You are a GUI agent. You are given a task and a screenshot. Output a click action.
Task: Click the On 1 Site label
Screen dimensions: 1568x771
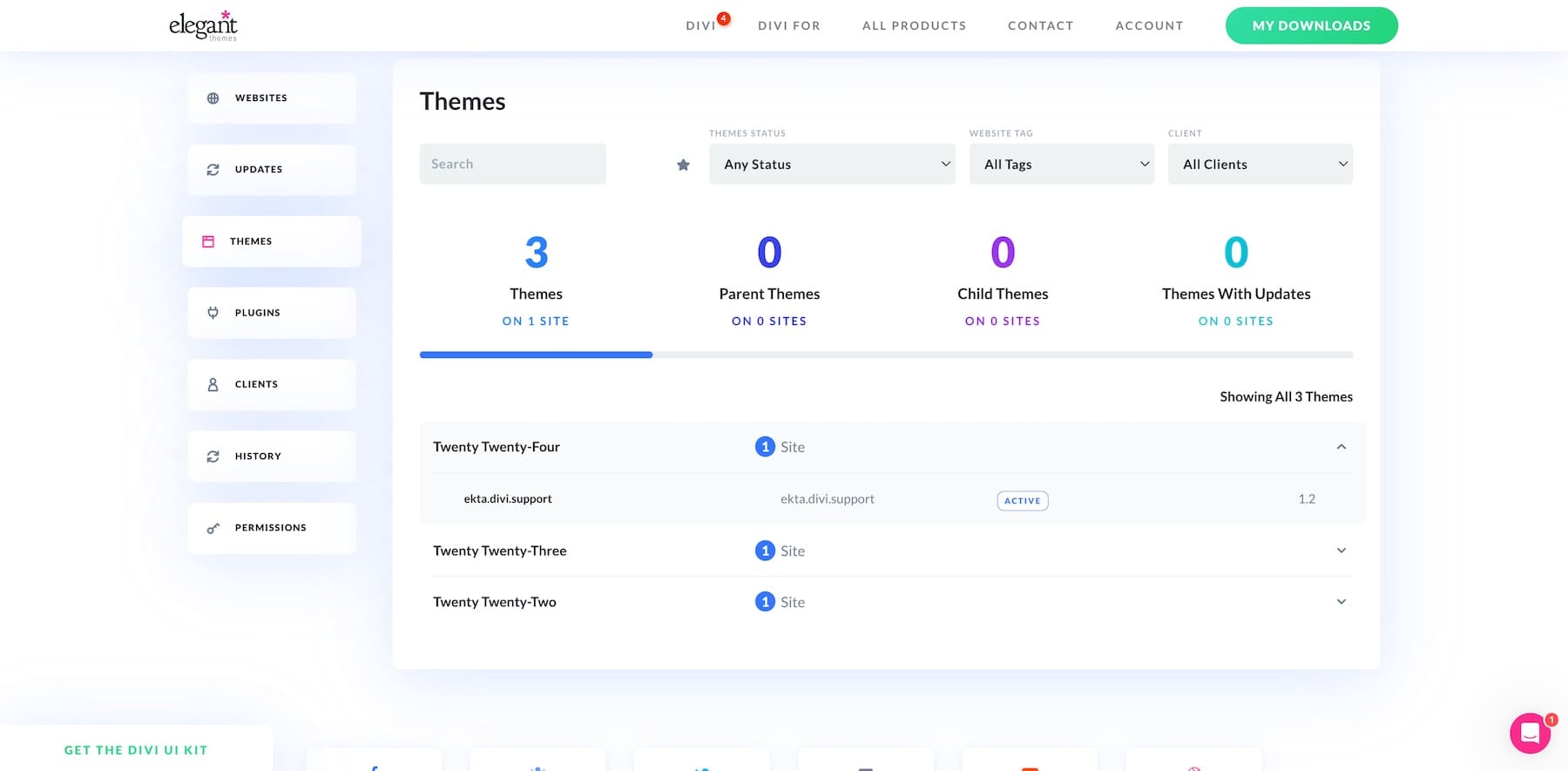point(536,321)
